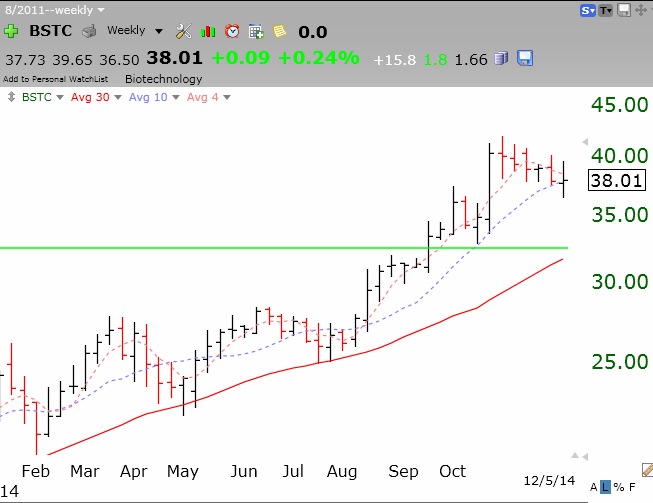
Task: Click the 1.66 value
Action: tap(471, 60)
